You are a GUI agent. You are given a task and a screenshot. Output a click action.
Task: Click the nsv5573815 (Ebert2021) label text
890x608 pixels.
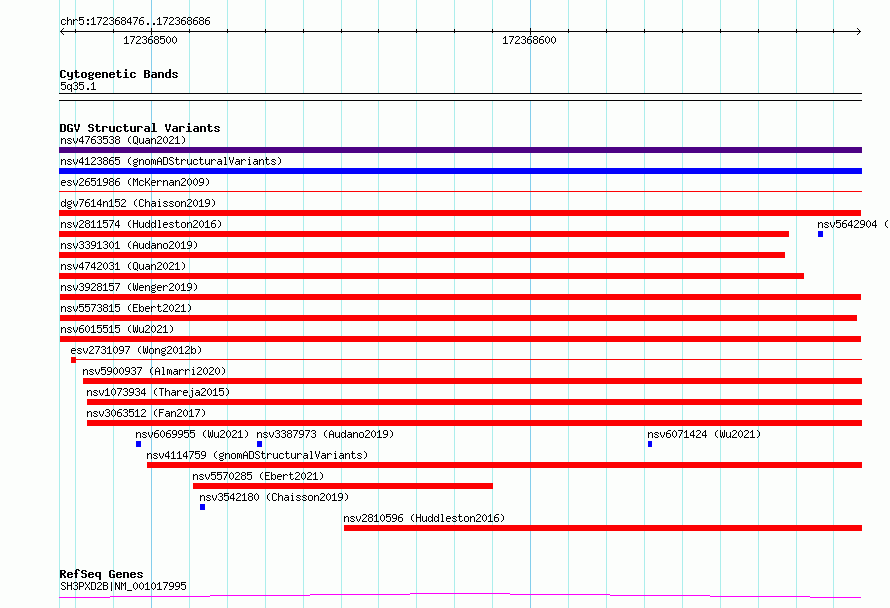pos(126,308)
